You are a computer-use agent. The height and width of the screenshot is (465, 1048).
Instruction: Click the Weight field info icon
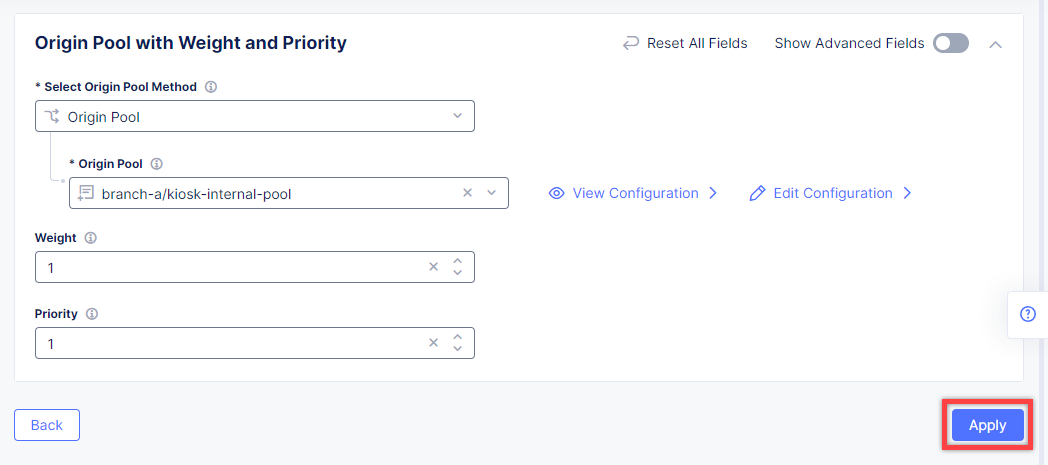tap(90, 238)
